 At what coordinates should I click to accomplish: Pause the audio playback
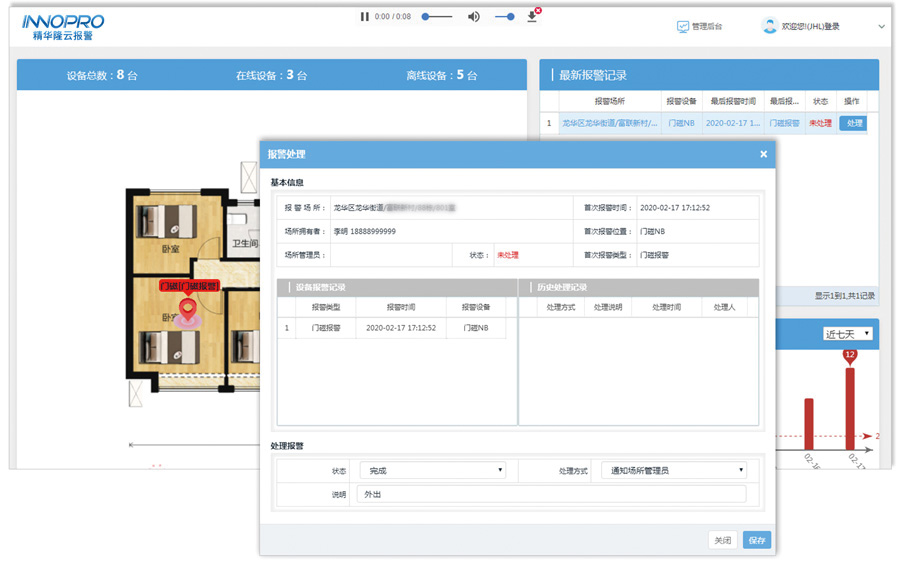coord(365,17)
